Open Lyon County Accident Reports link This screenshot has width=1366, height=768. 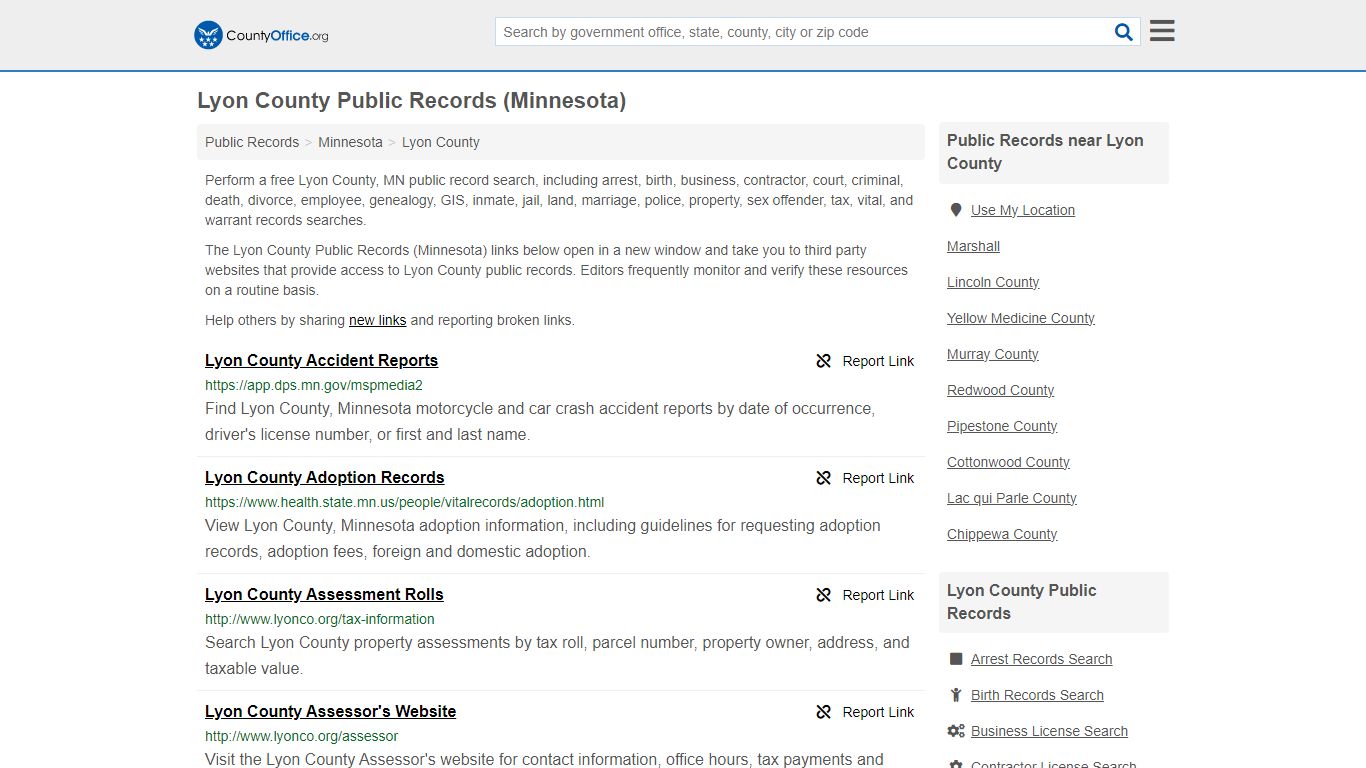point(321,361)
